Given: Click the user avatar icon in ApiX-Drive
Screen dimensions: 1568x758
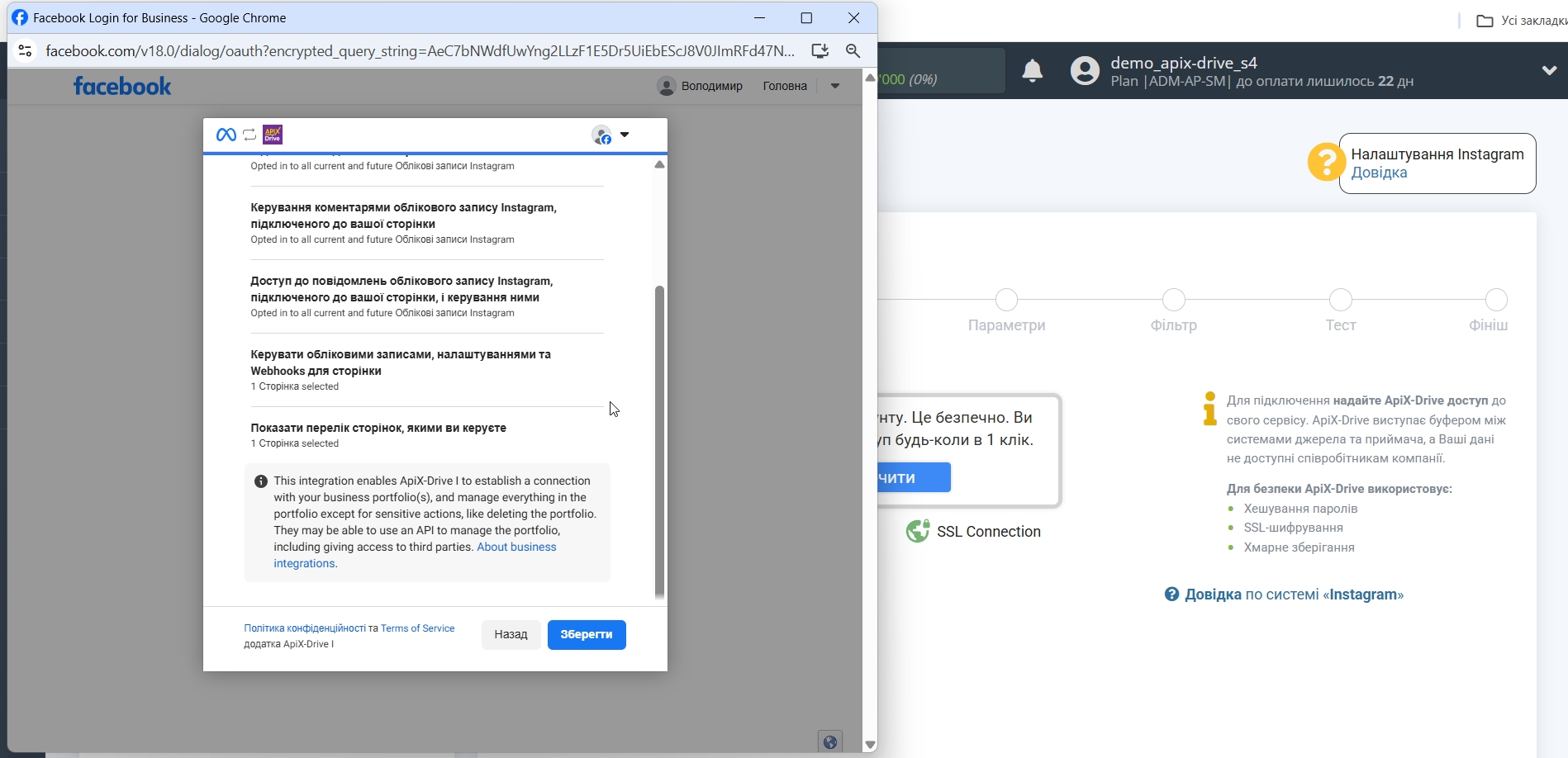Looking at the screenshot, I should pos(1085,71).
